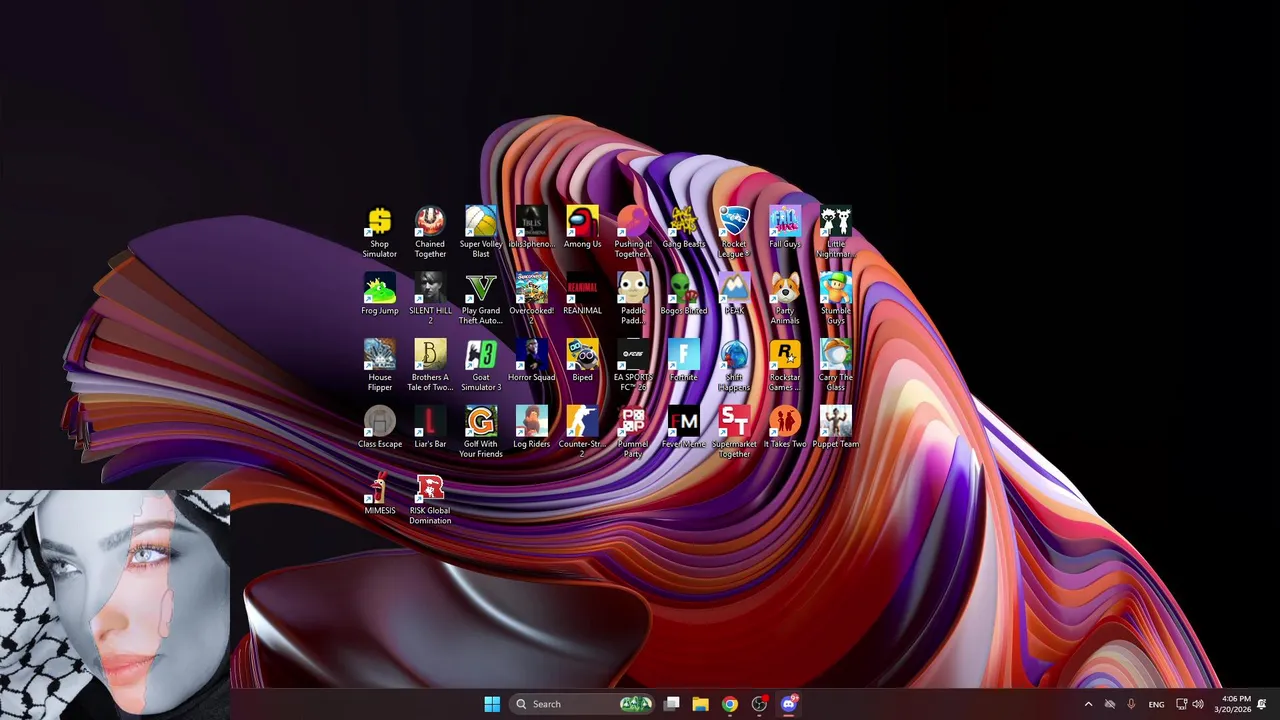Image resolution: width=1280 pixels, height=720 pixels.
Task: Click the Pummel Party dice icon
Action: (x=633, y=432)
